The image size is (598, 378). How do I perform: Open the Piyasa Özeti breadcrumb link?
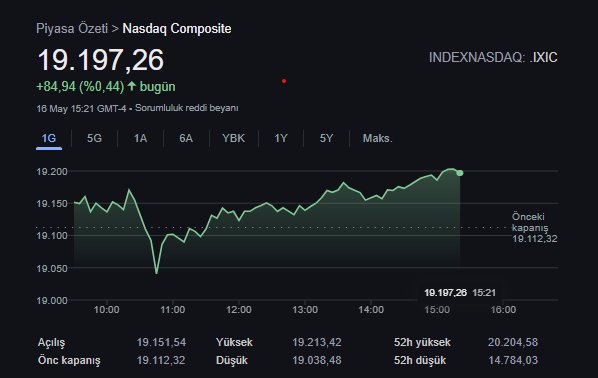(72, 29)
